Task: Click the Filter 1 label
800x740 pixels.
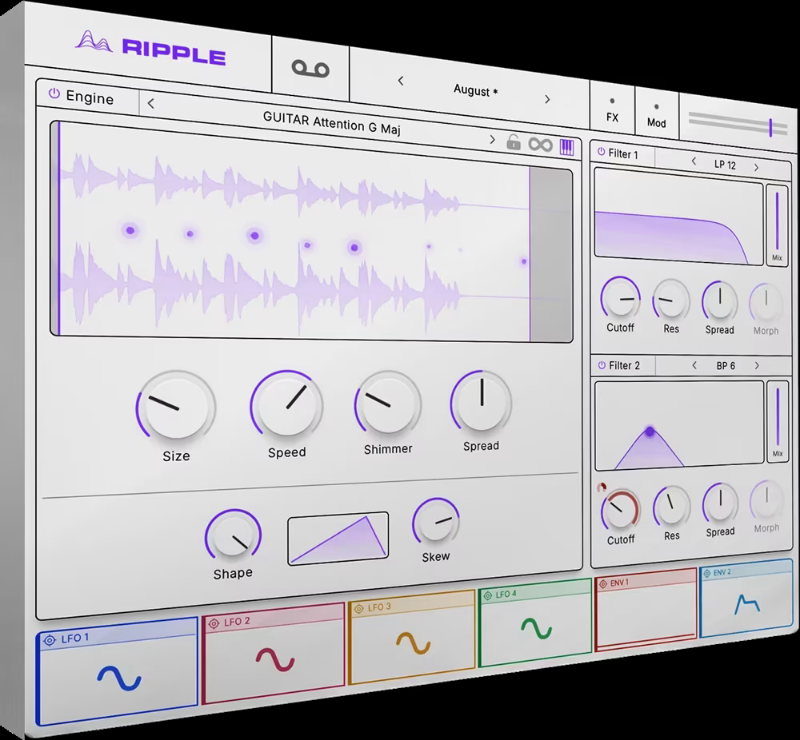Action: click(x=623, y=154)
